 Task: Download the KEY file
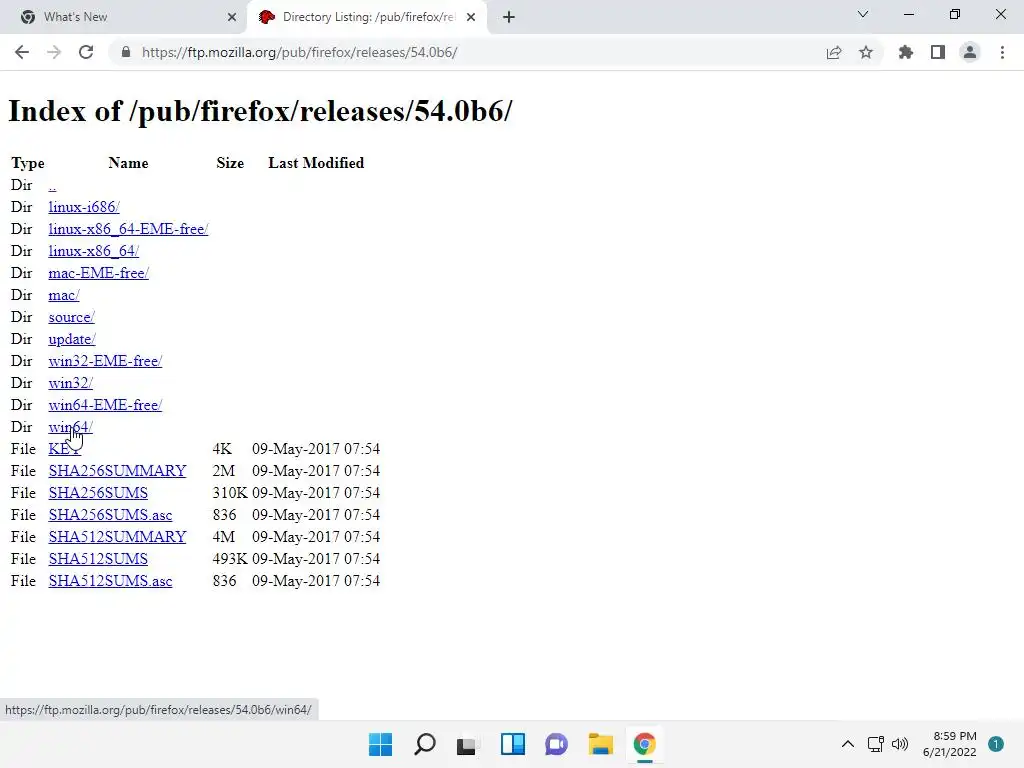63,449
